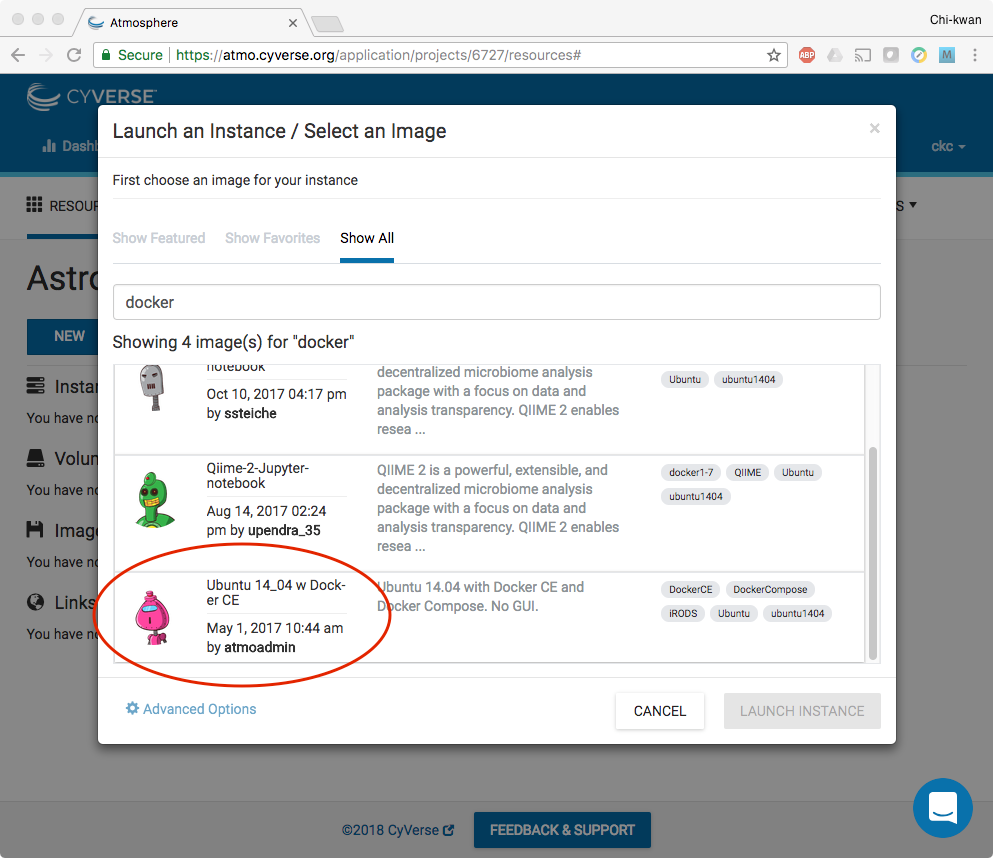Click the image search field containing docker
The width and height of the screenshot is (993, 858).
(x=496, y=302)
